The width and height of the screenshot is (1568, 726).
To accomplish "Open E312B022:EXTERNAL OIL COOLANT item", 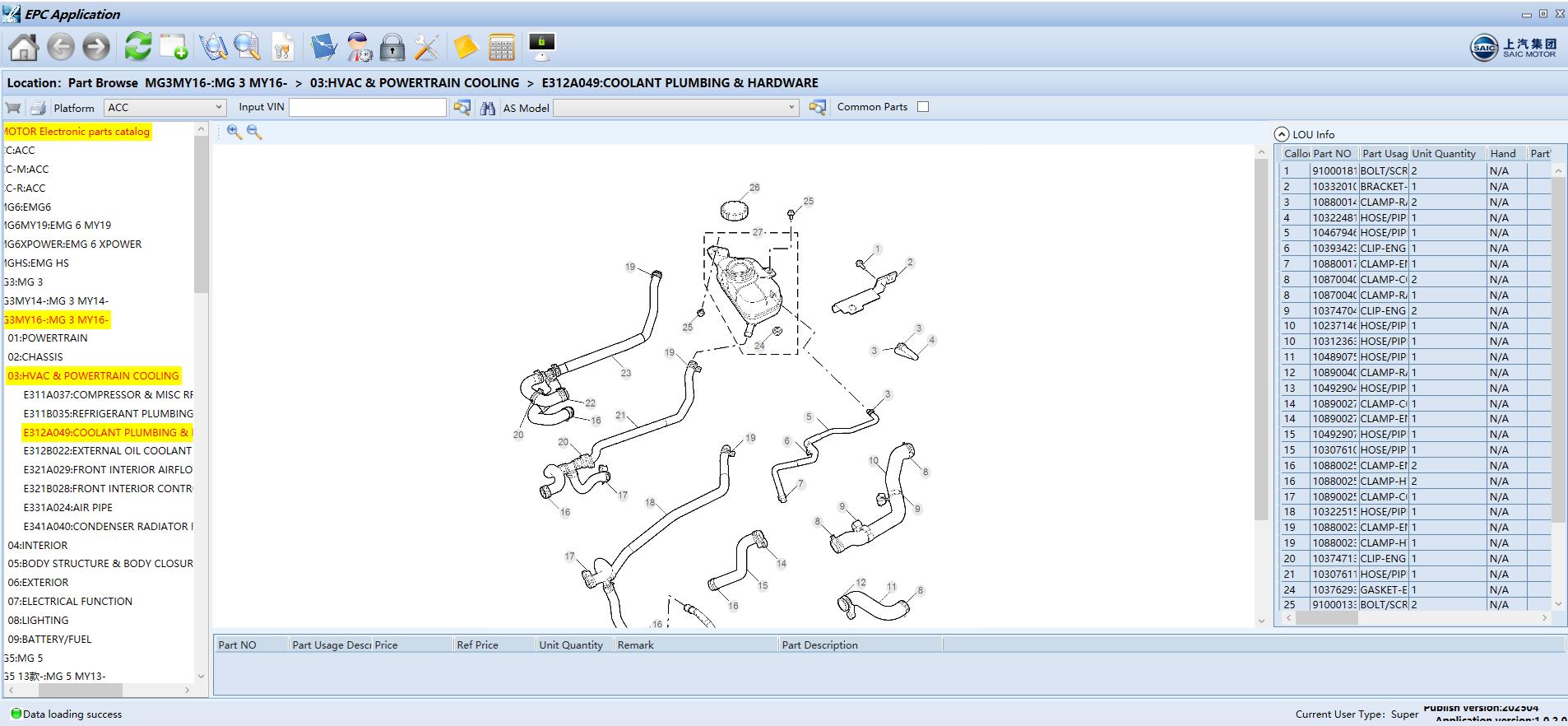I will [108, 450].
